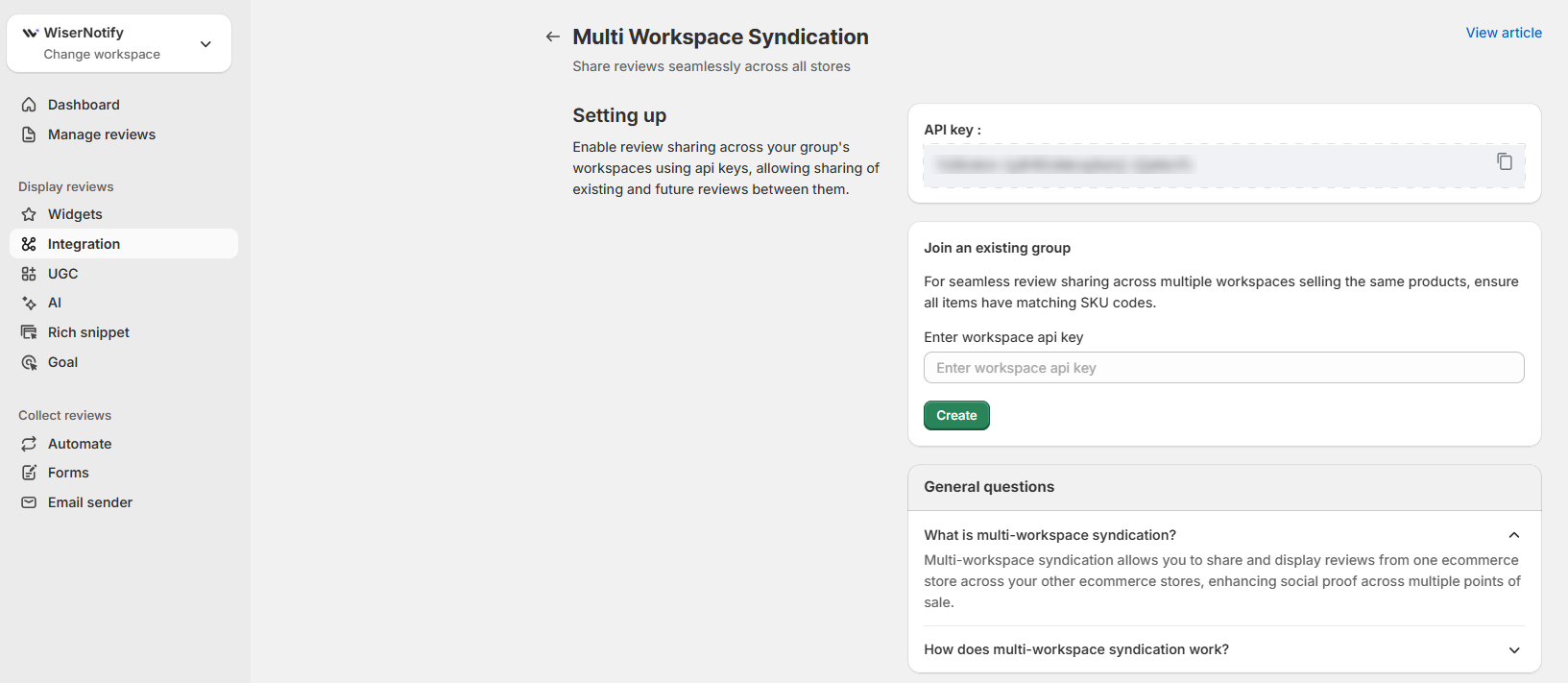Click the 'Collect reviews' section label
This screenshot has width=1568, height=683.
pyautogui.click(x=64, y=415)
